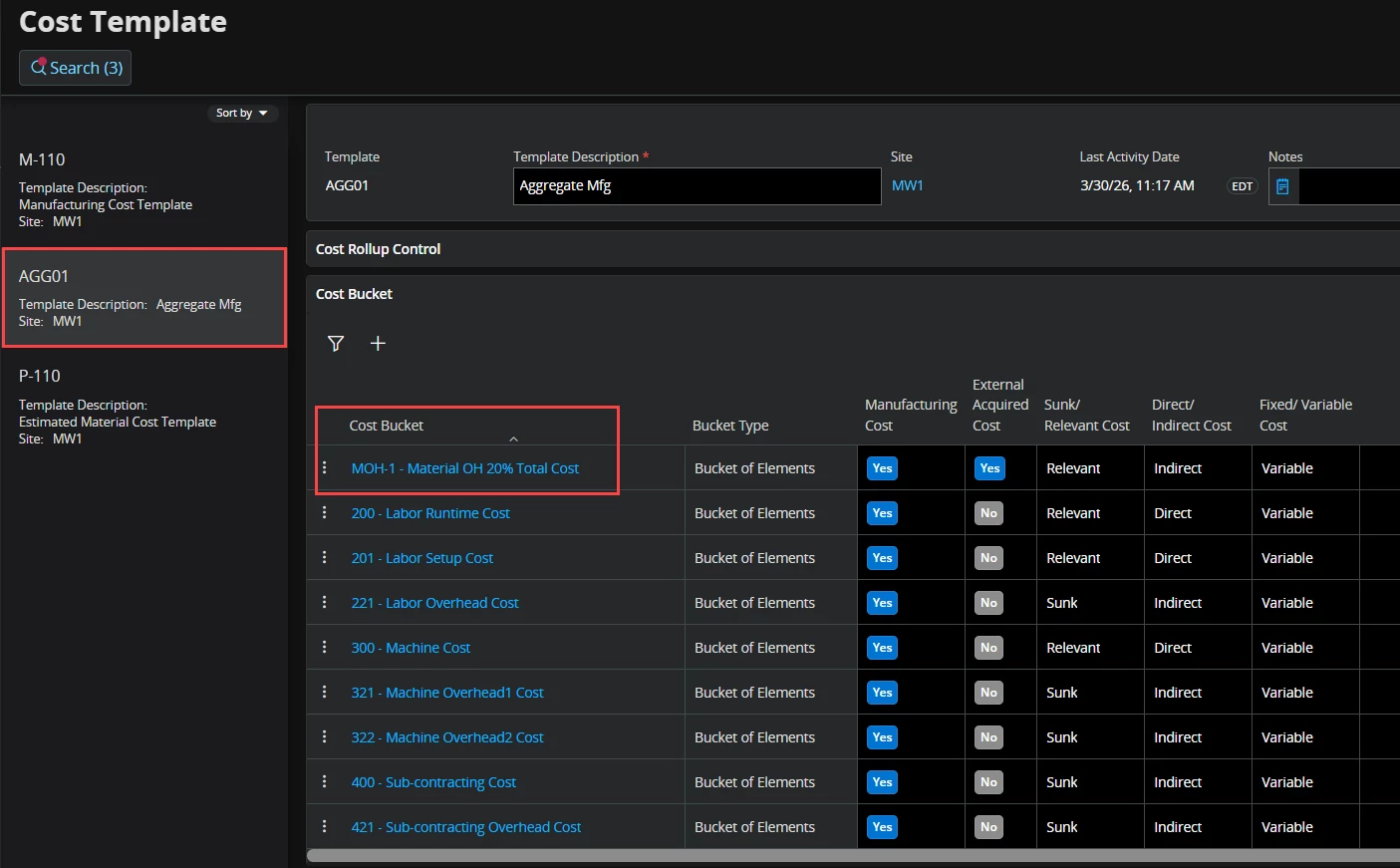The width and height of the screenshot is (1400, 868).
Task: Toggle External Acquired Cost No for 221 row
Action: pyautogui.click(x=988, y=603)
